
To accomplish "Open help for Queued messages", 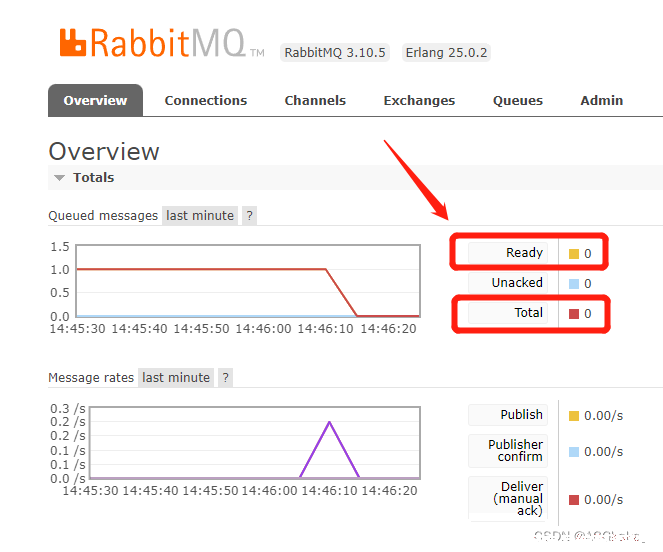I will click(x=249, y=215).
